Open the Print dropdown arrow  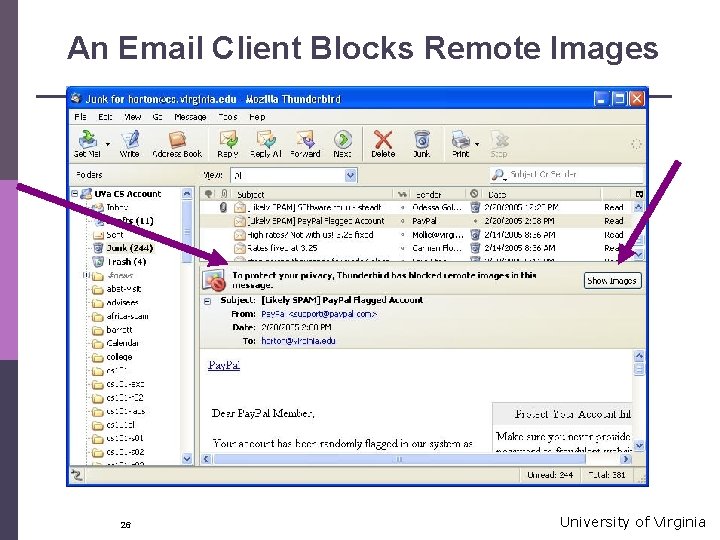tap(478, 144)
